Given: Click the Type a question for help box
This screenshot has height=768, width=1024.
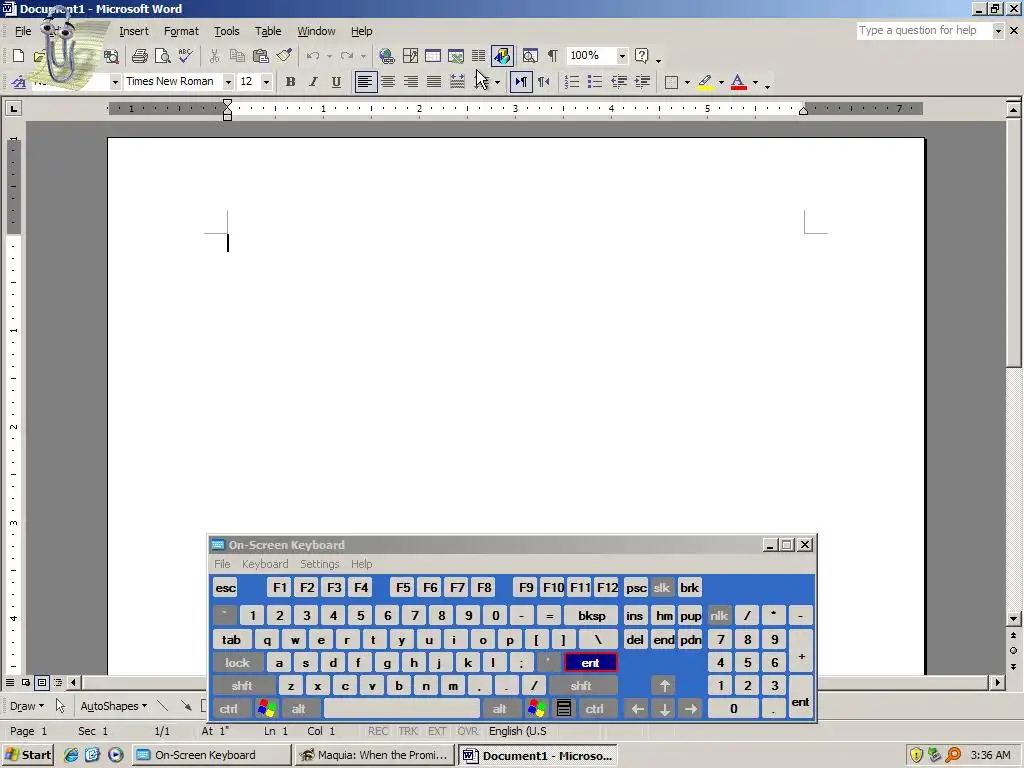Looking at the screenshot, I should tap(924, 30).
